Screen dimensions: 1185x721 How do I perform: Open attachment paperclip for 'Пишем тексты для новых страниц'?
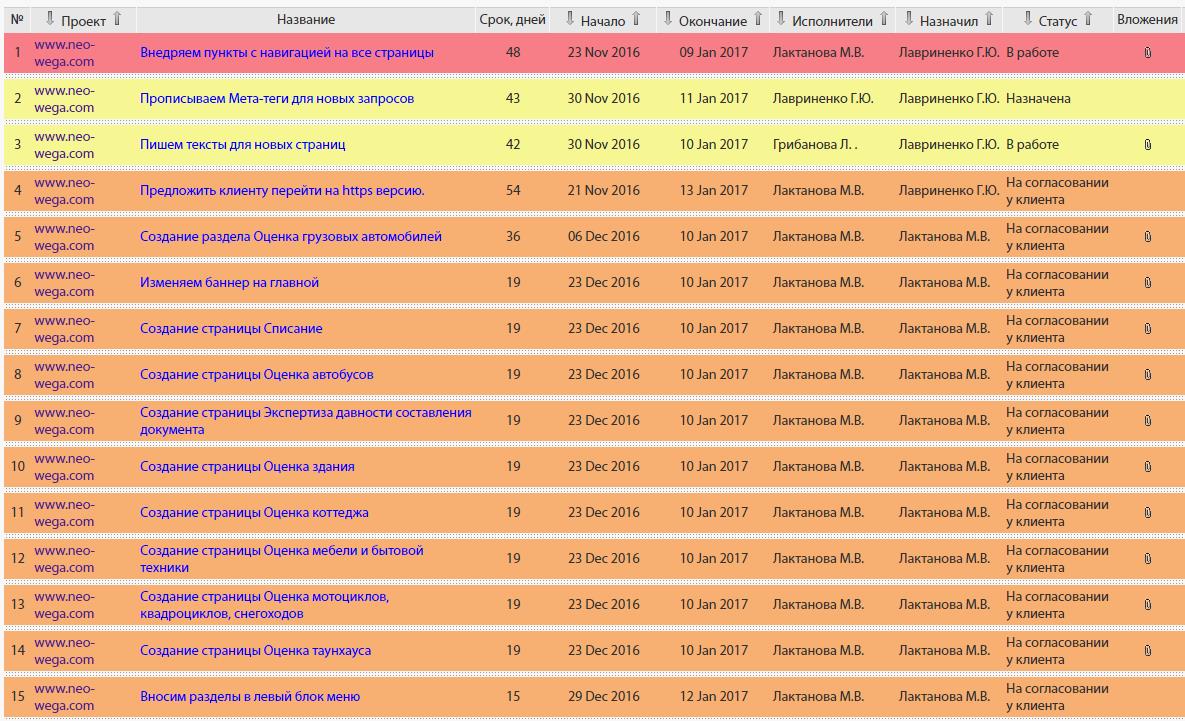(x=1147, y=144)
